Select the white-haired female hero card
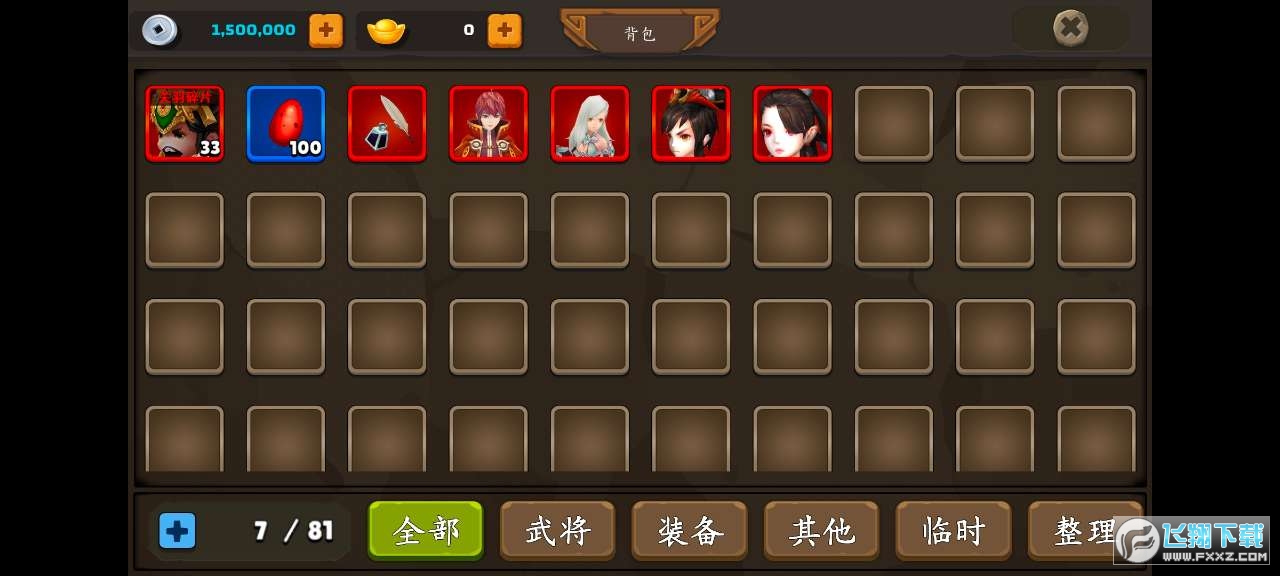This screenshot has height=576, width=1280. coord(590,123)
